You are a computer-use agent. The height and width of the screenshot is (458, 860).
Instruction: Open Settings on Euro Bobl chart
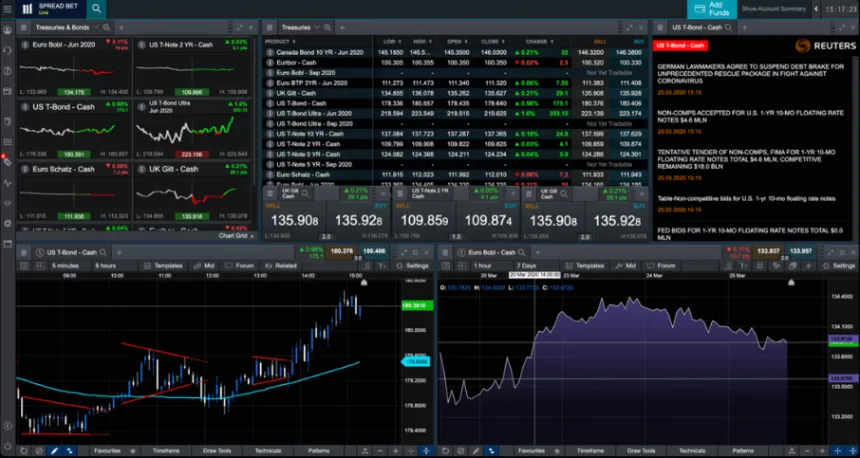point(839,265)
